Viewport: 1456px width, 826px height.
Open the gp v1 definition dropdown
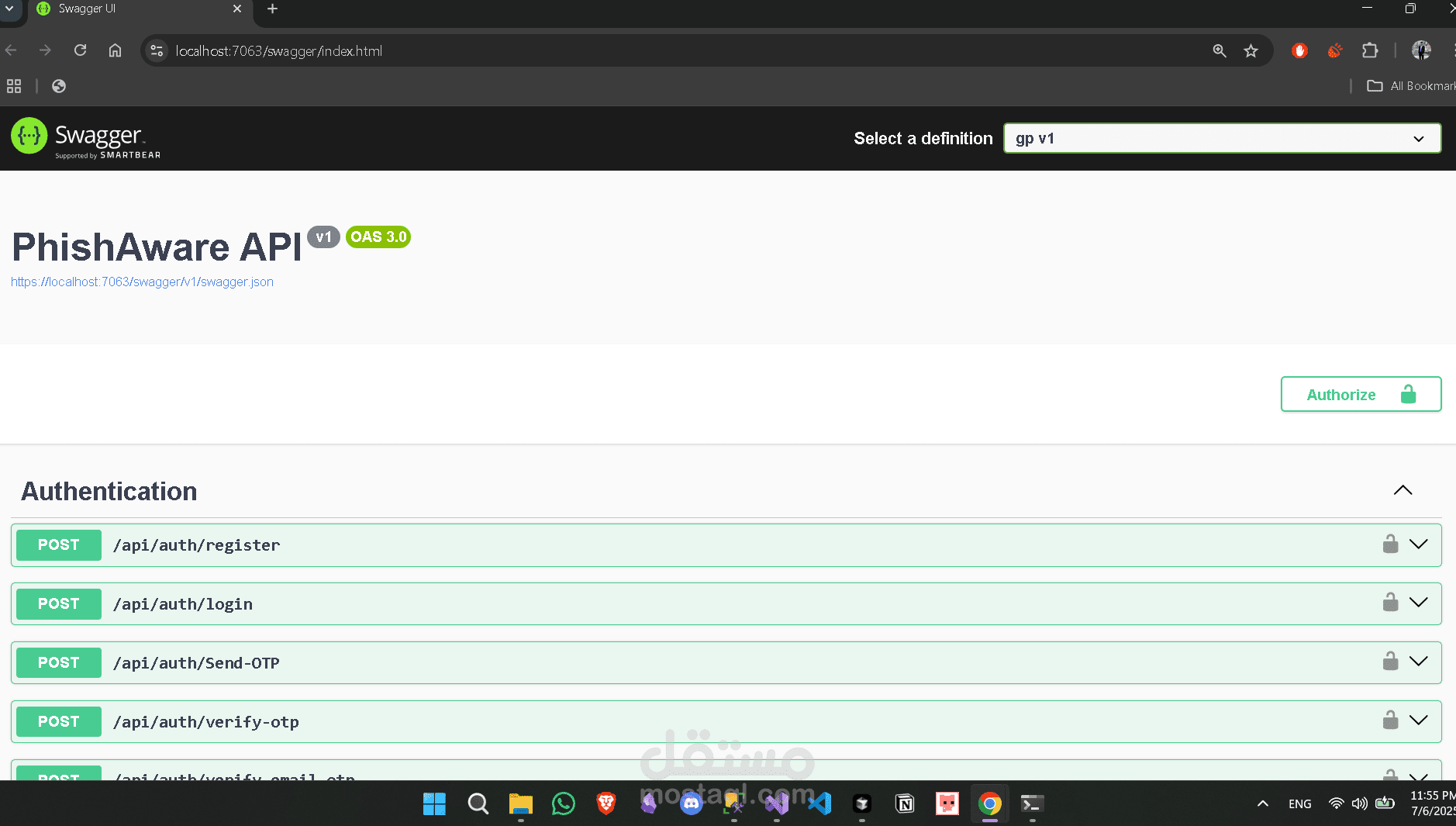pos(1222,138)
